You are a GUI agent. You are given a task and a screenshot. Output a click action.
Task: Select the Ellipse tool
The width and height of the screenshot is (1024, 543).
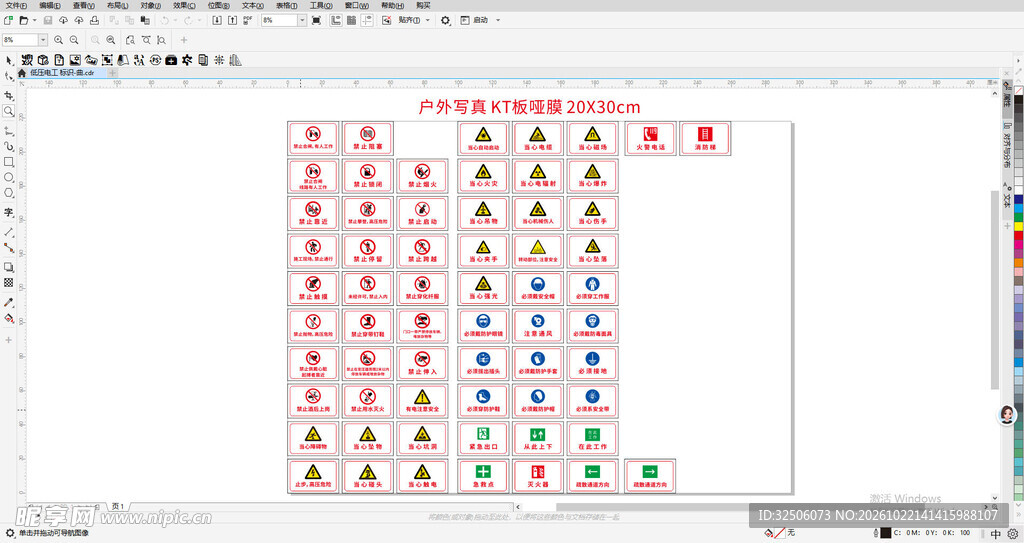click(x=8, y=177)
